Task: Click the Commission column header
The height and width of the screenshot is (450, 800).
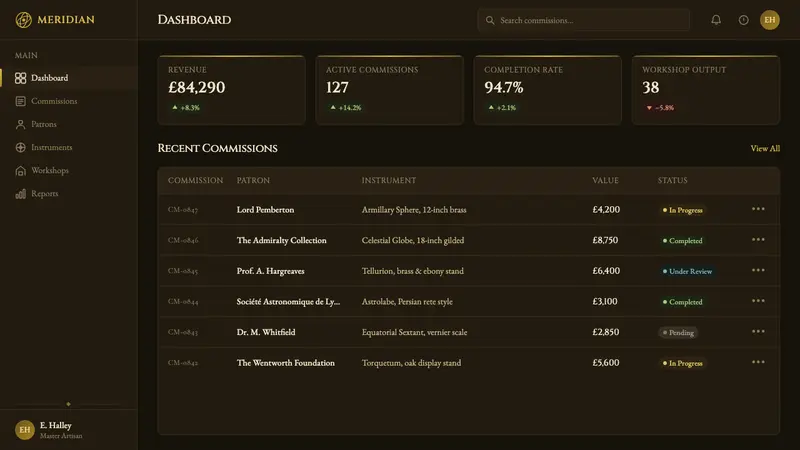Action: pos(195,181)
